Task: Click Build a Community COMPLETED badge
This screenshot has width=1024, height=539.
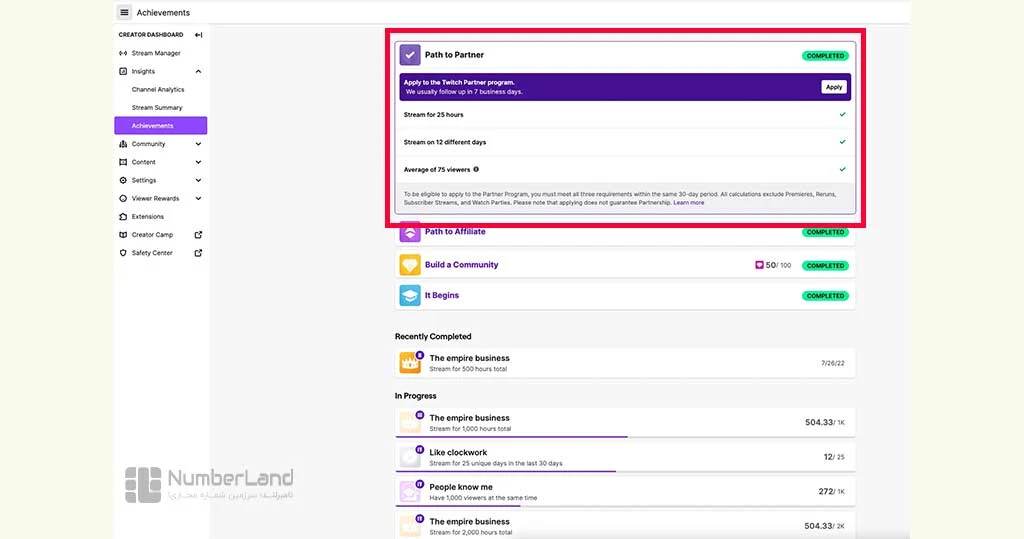Action: click(825, 265)
